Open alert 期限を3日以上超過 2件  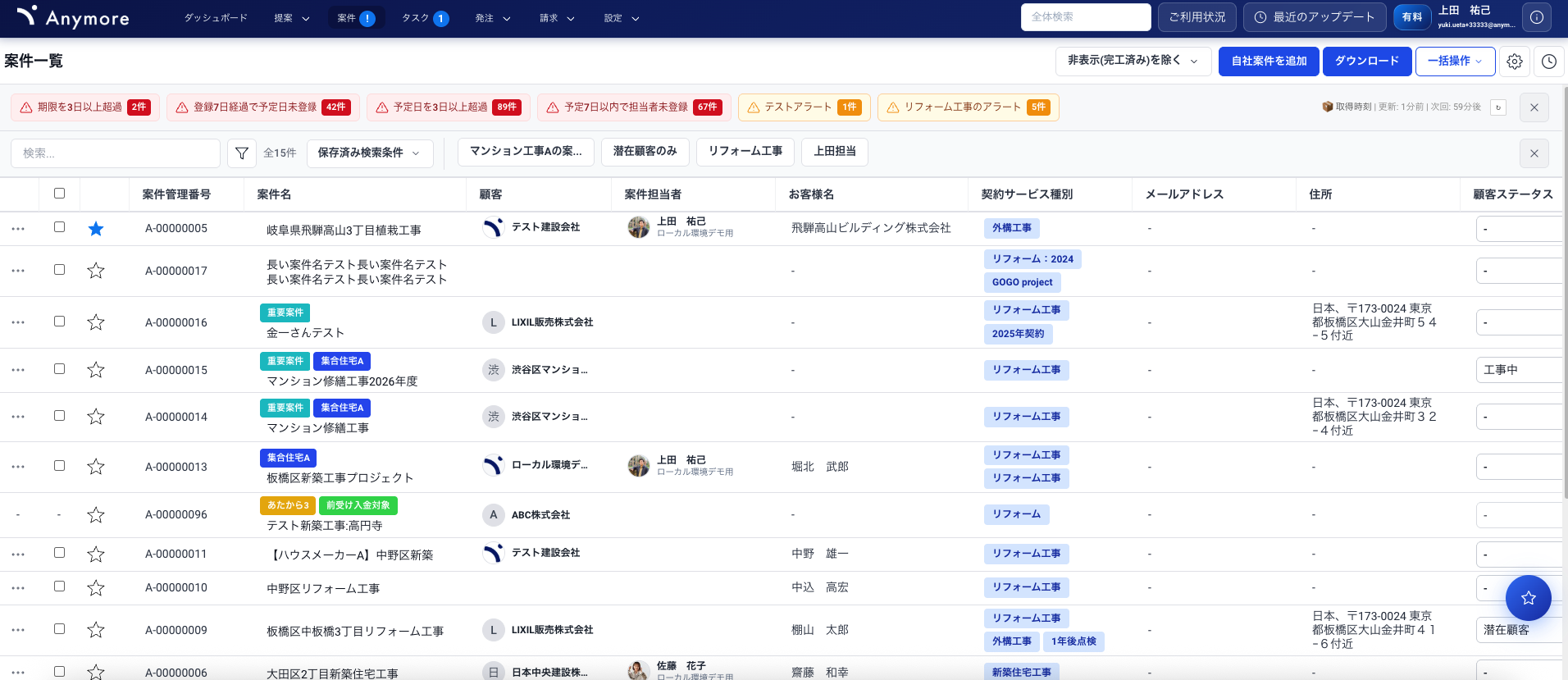(85, 107)
